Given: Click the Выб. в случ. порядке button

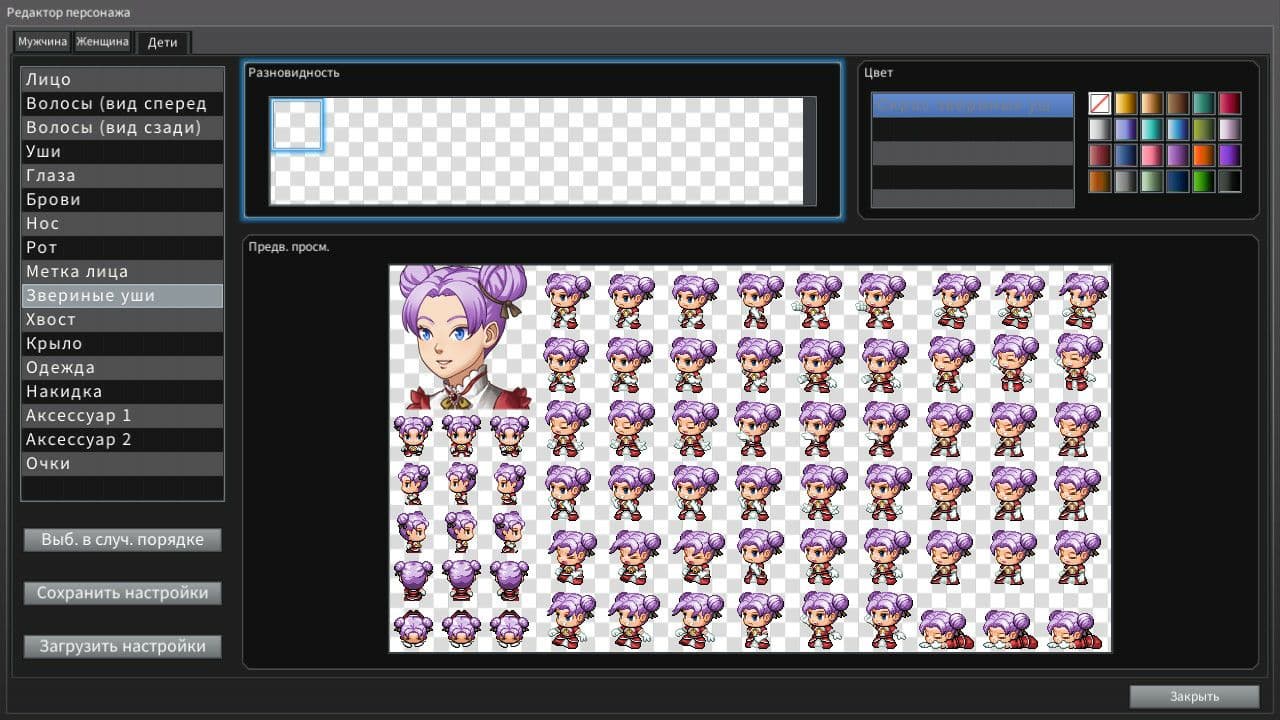Looking at the screenshot, I should pyautogui.click(x=122, y=540).
